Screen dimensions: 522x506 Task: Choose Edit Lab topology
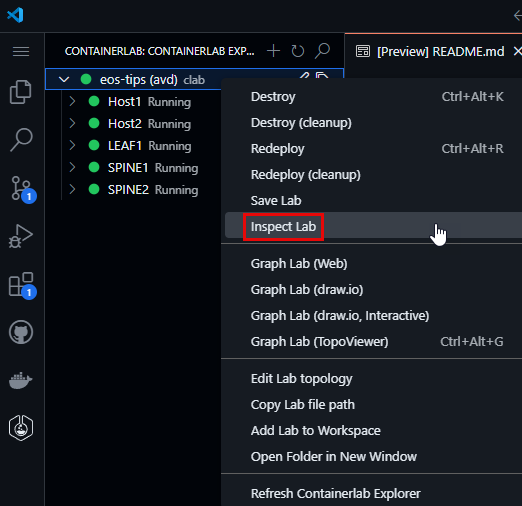coord(373,379)
